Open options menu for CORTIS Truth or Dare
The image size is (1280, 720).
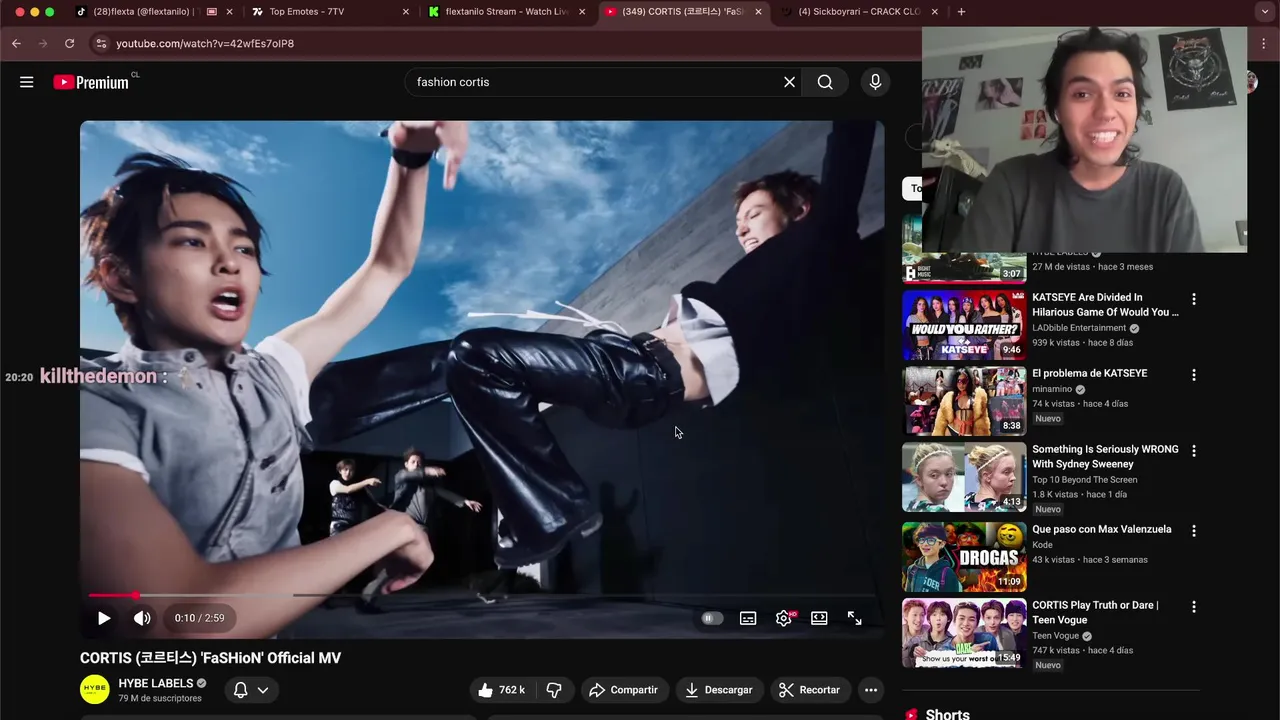click(1193, 607)
